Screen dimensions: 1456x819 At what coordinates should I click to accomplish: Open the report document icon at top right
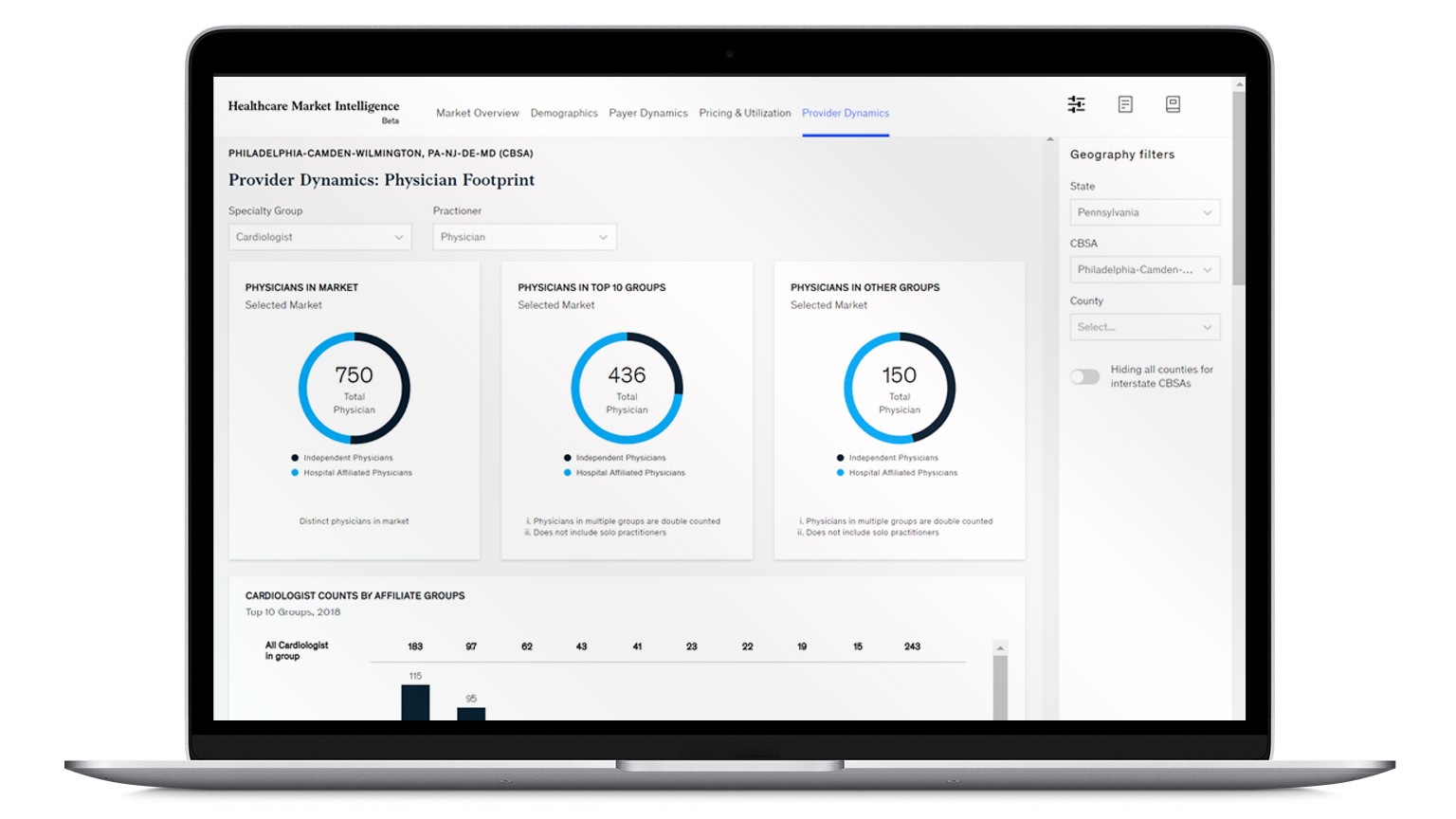click(1125, 104)
